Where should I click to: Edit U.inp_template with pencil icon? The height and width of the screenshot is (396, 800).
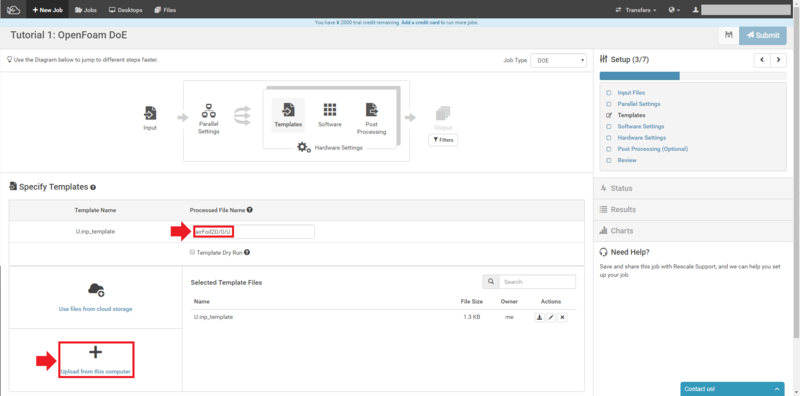(x=551, y=317)
